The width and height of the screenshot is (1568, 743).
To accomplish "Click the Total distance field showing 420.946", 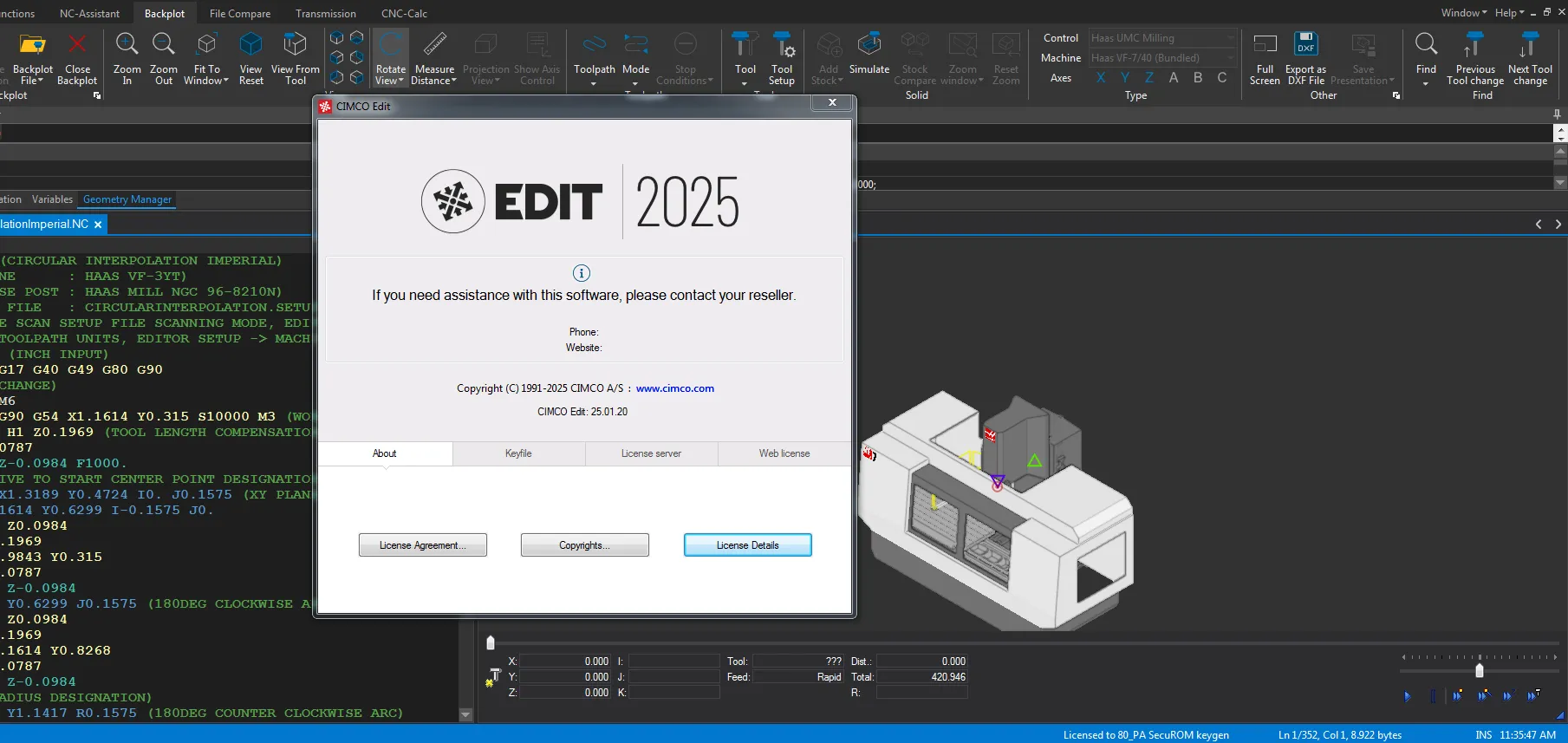I will (x=921, y=677).
